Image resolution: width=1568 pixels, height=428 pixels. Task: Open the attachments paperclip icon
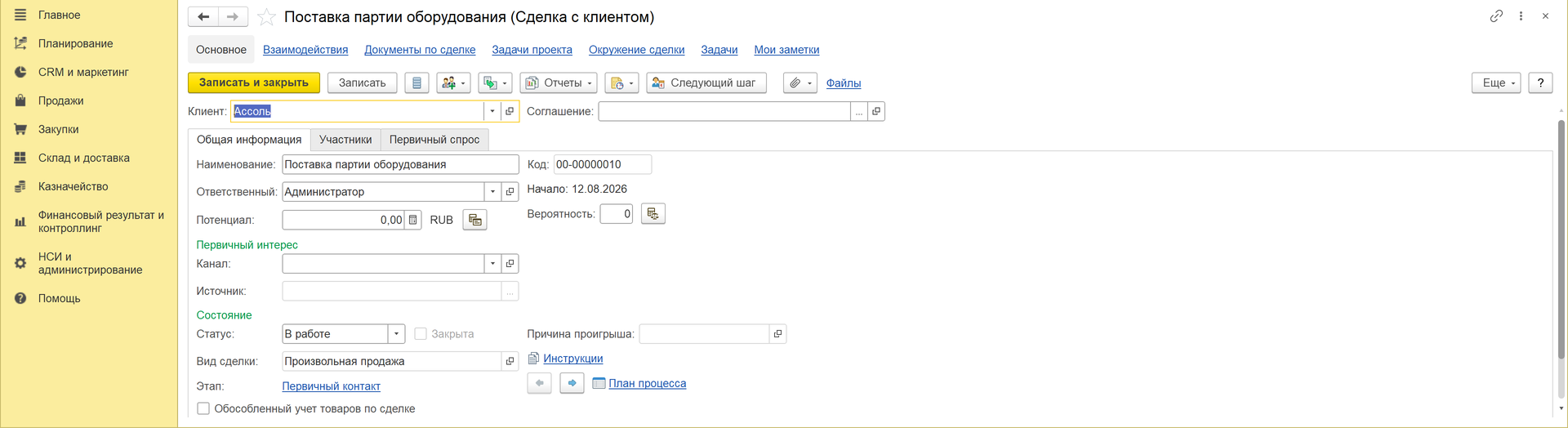click(x=800, y=83)
